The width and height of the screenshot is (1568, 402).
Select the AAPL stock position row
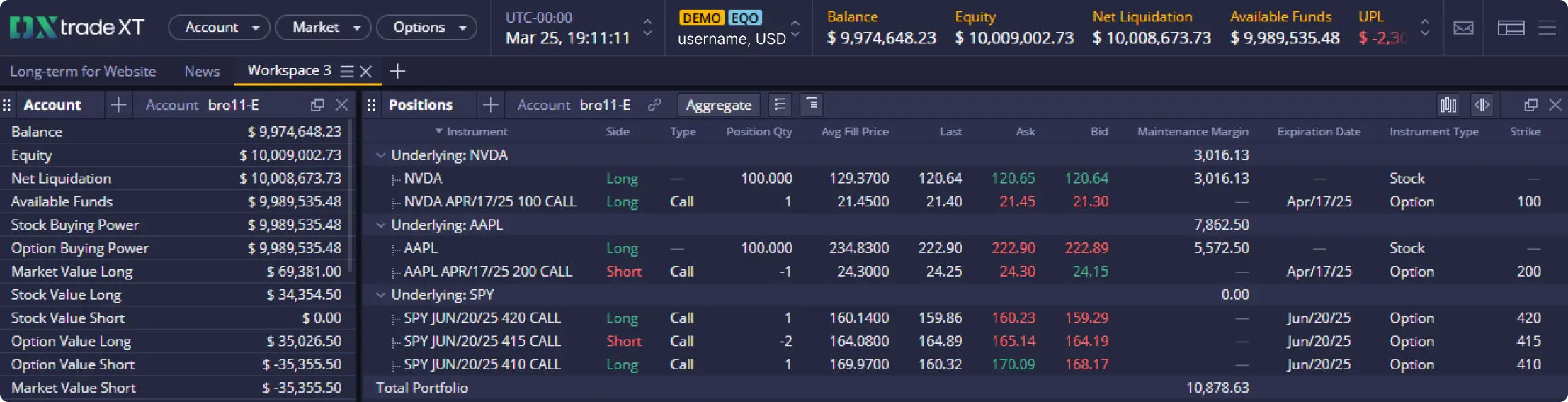(965, 248)
